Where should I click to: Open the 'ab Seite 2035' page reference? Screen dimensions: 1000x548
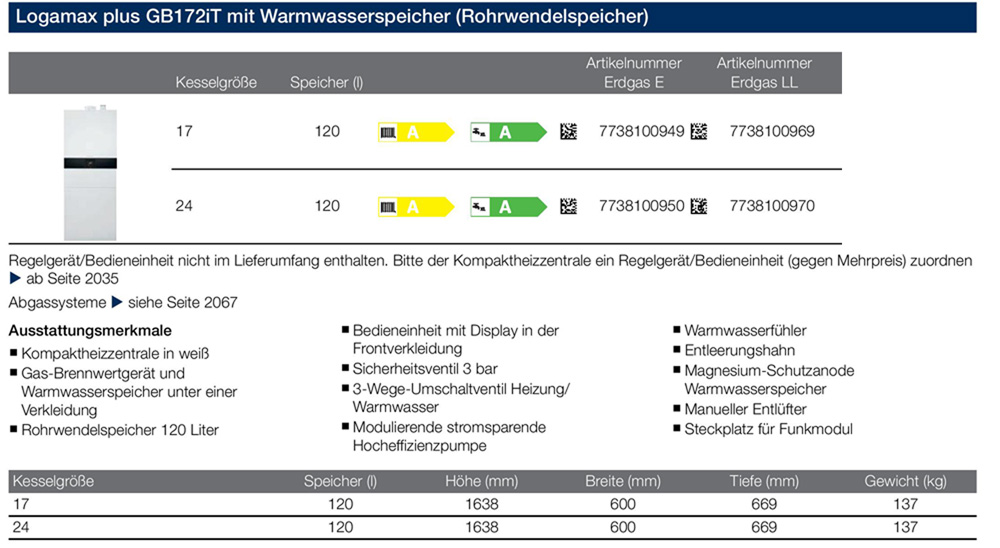click(x=72, y=279)
